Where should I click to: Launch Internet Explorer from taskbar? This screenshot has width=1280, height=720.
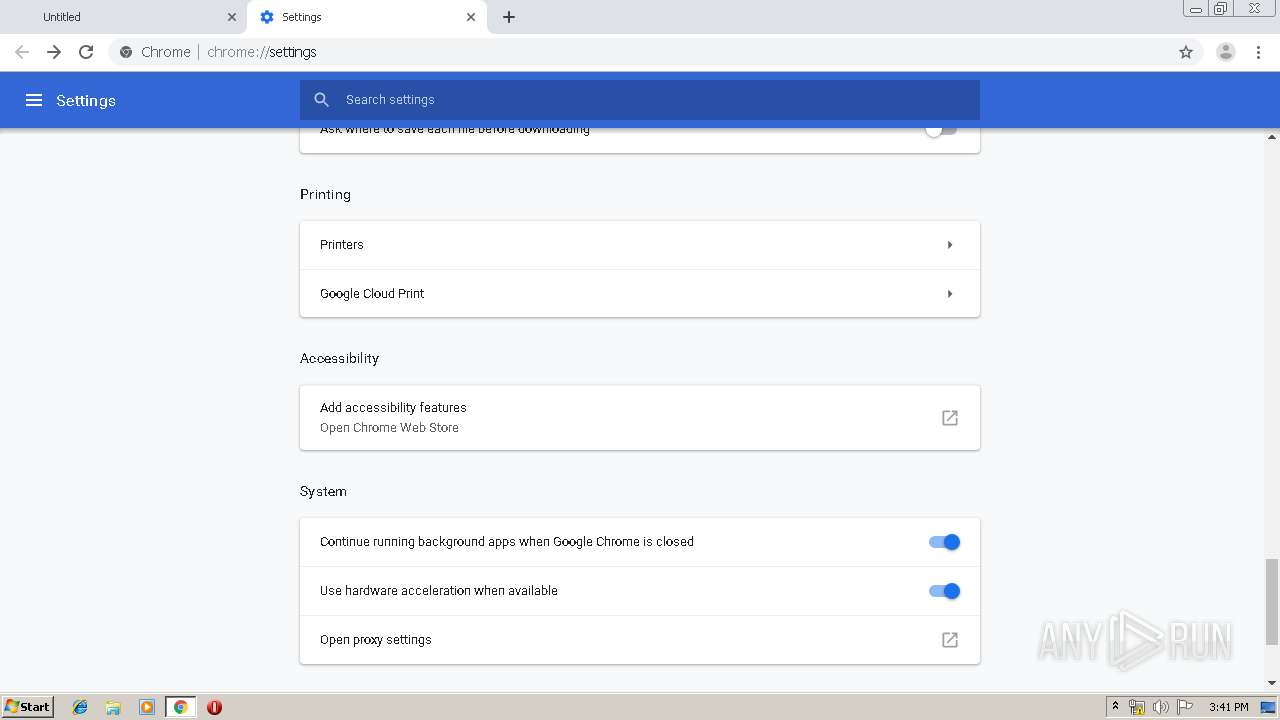(80, 707)
